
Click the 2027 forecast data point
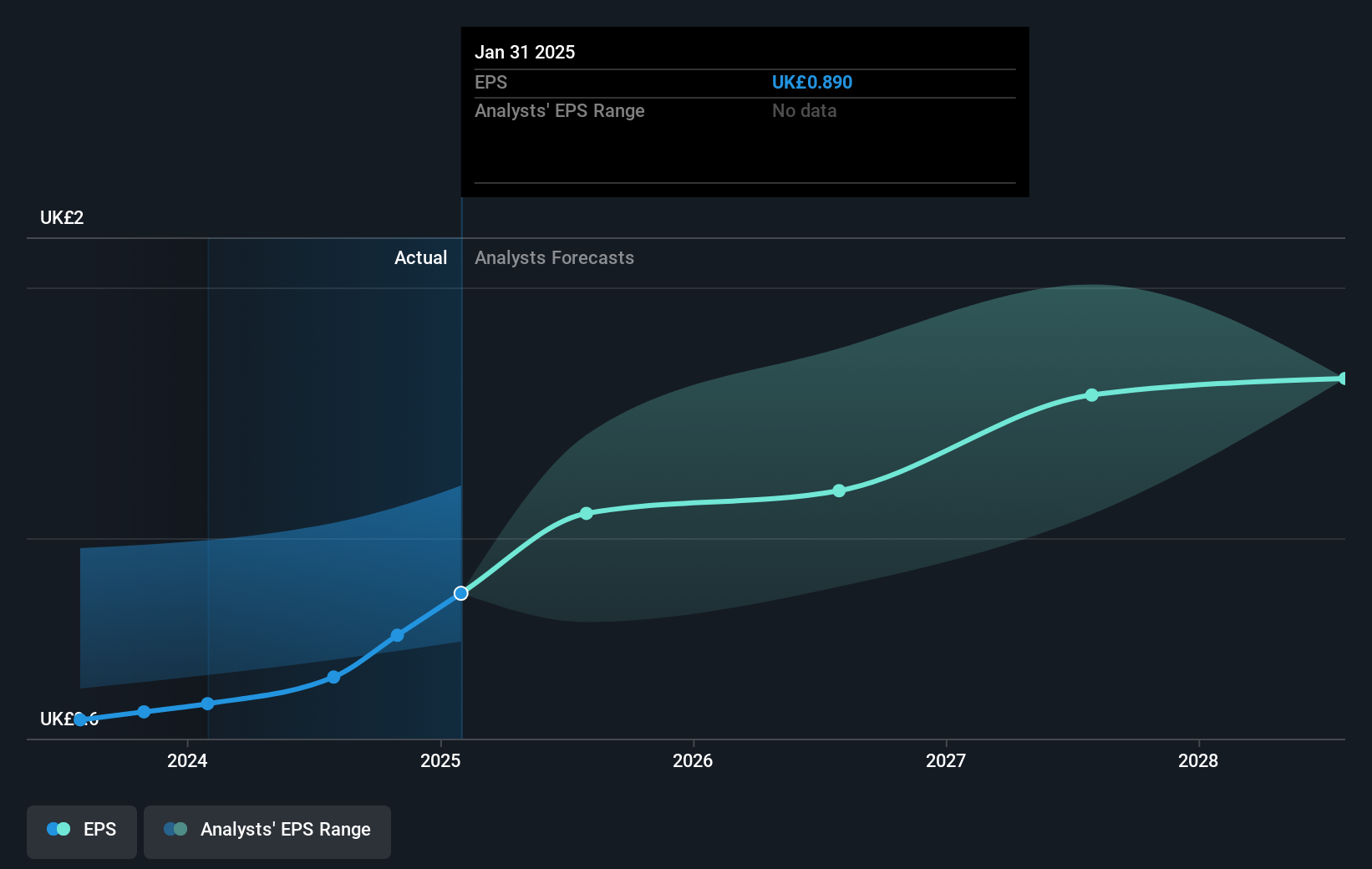tap(1092, 395)
